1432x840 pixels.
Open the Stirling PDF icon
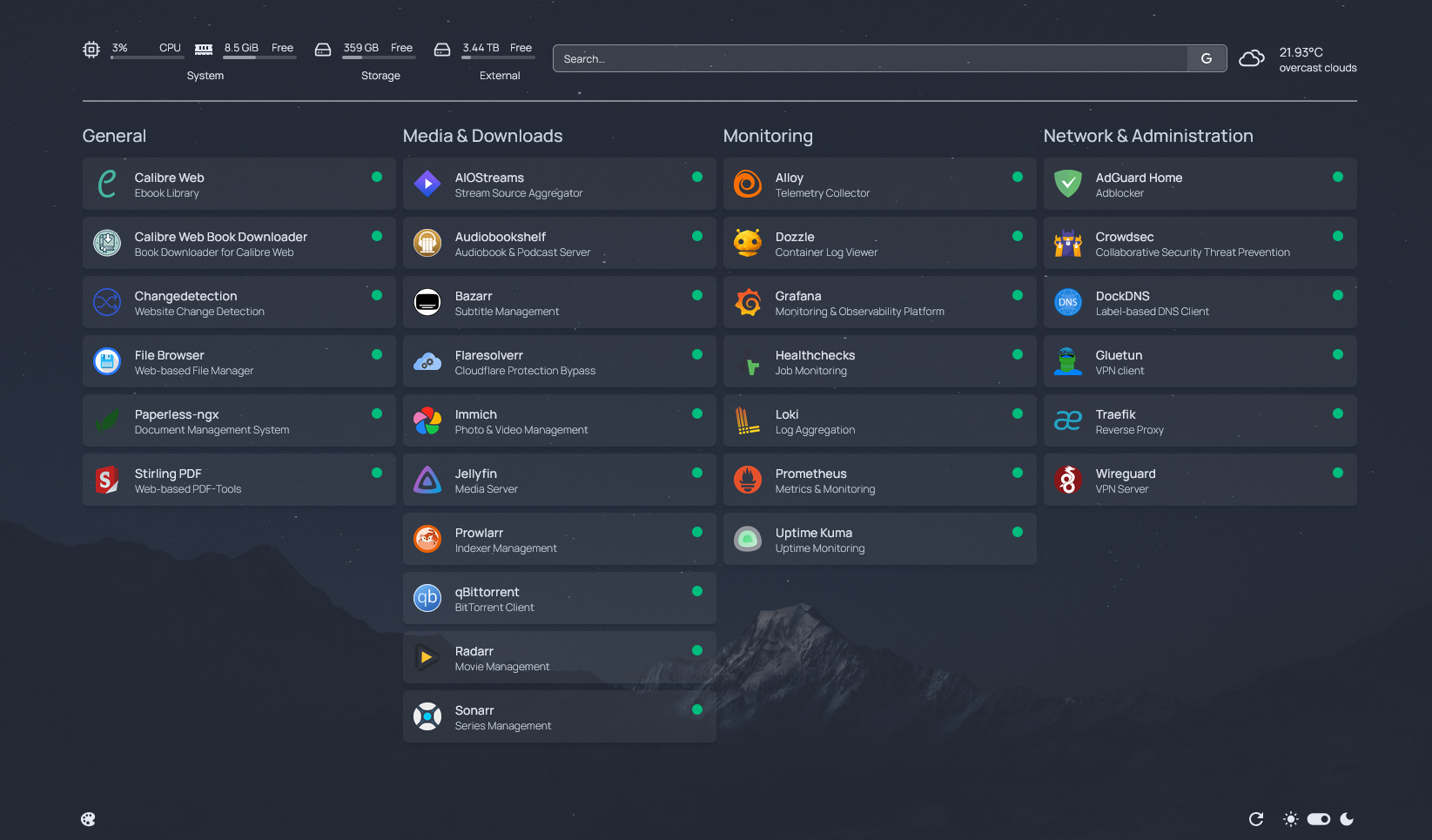click(107, 480)
